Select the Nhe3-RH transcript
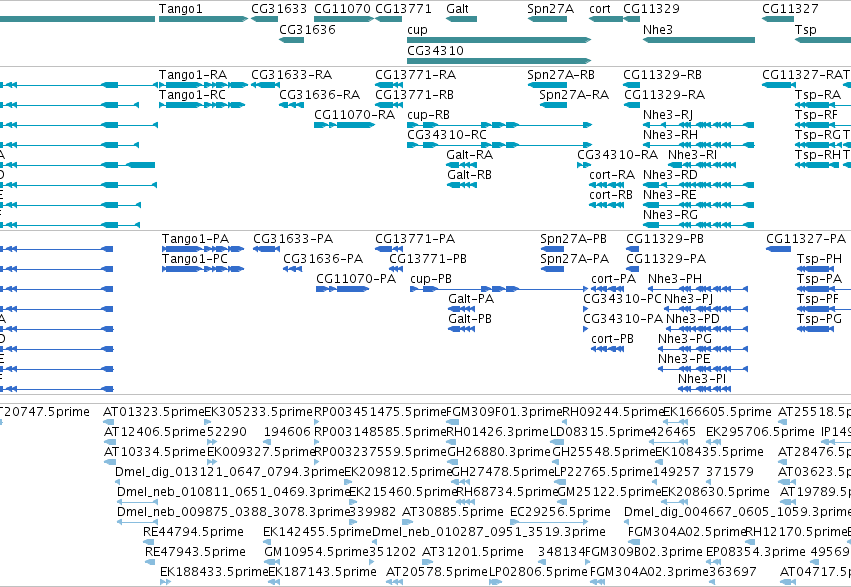851x587 pixels. [x=698, y=145]
